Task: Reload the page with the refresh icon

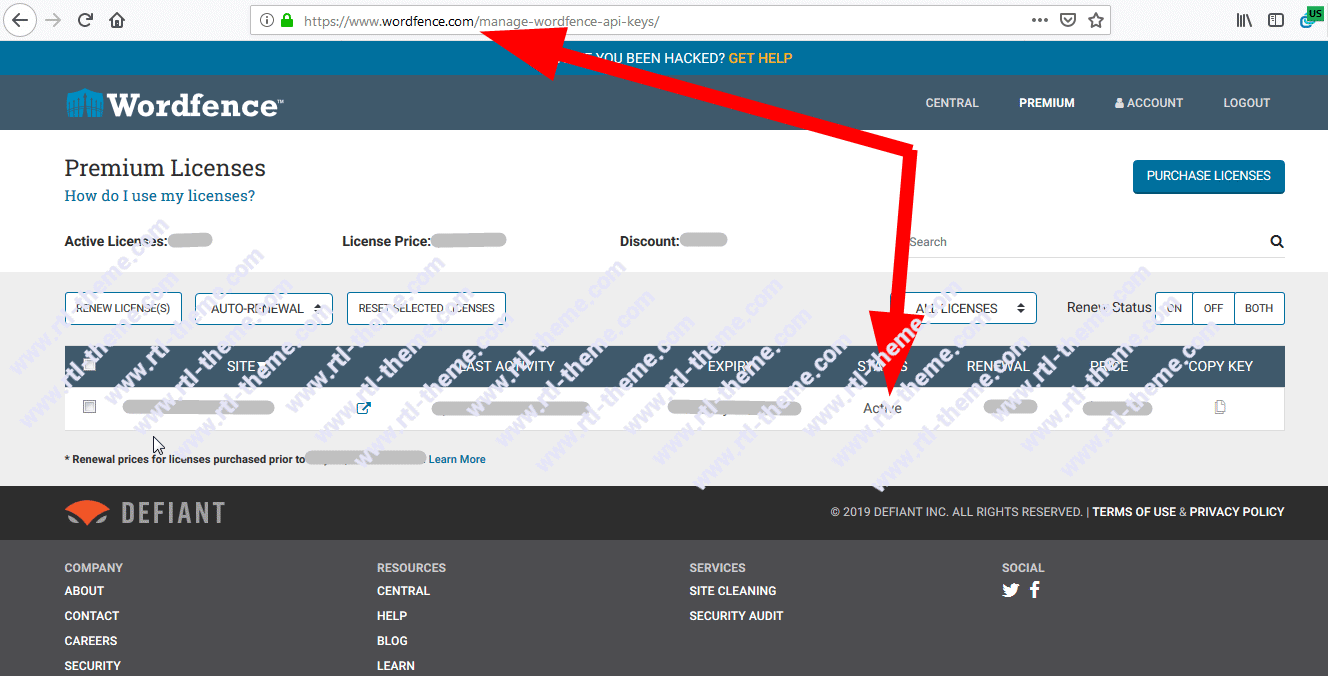Action: pyautogui.click(x=85, y=20)
